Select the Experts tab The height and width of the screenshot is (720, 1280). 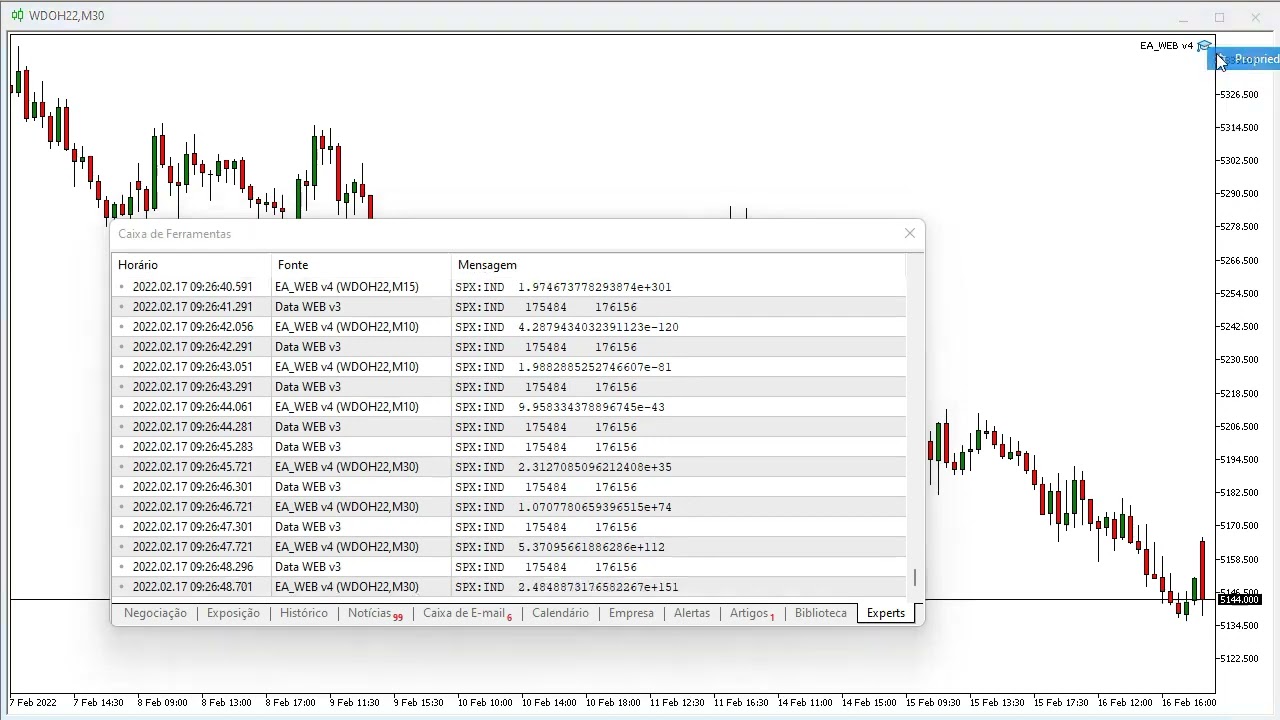pos(886,613)
